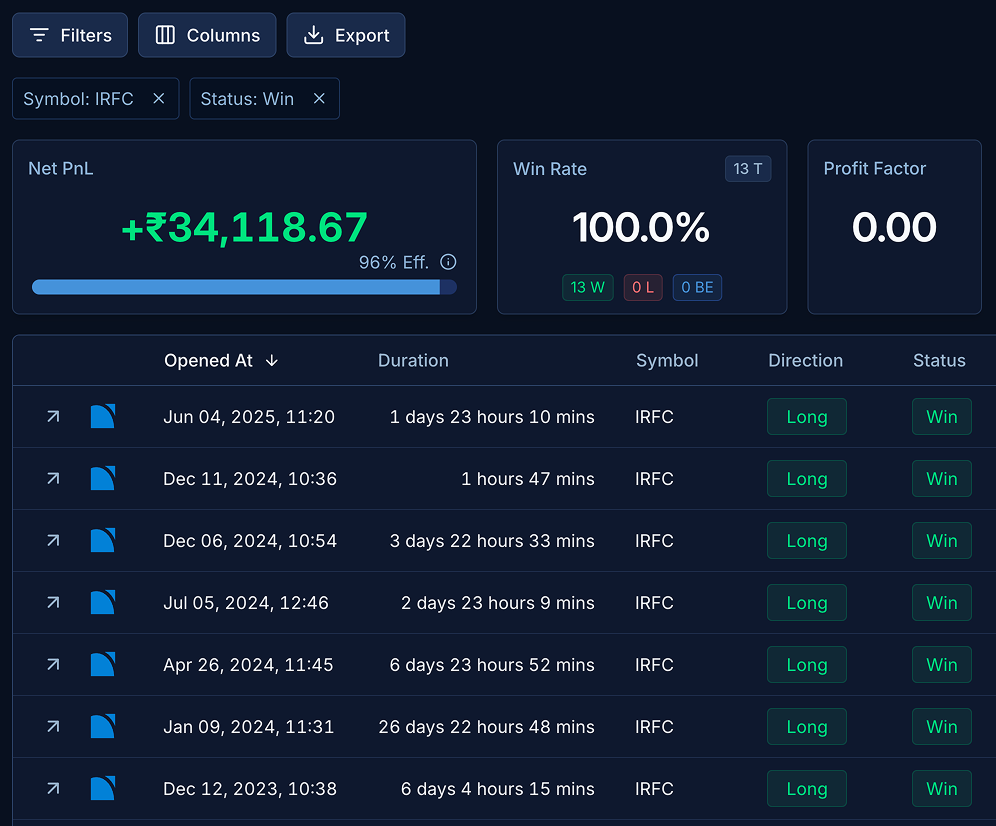Viewport: 996px width, 826px height.
Task: Open trade details arrow for Jun 04, 2025
Action: (53, 417)
